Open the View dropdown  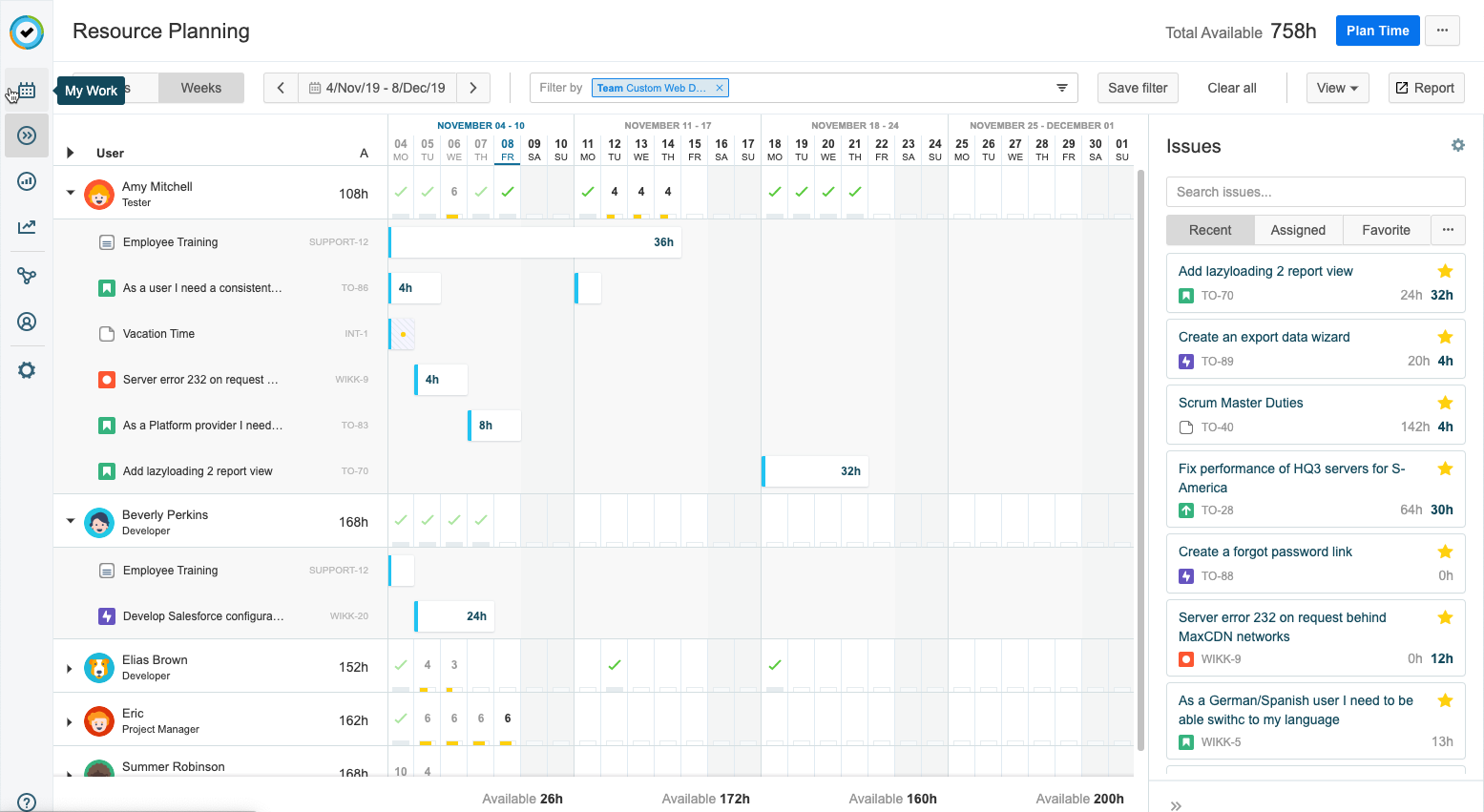click(x=1337, y=87)
